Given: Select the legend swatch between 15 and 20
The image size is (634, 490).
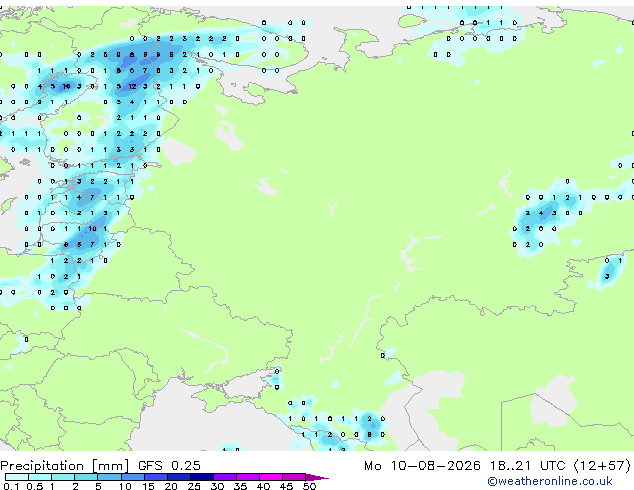Looking at the screenshot, I should point(156,477).
